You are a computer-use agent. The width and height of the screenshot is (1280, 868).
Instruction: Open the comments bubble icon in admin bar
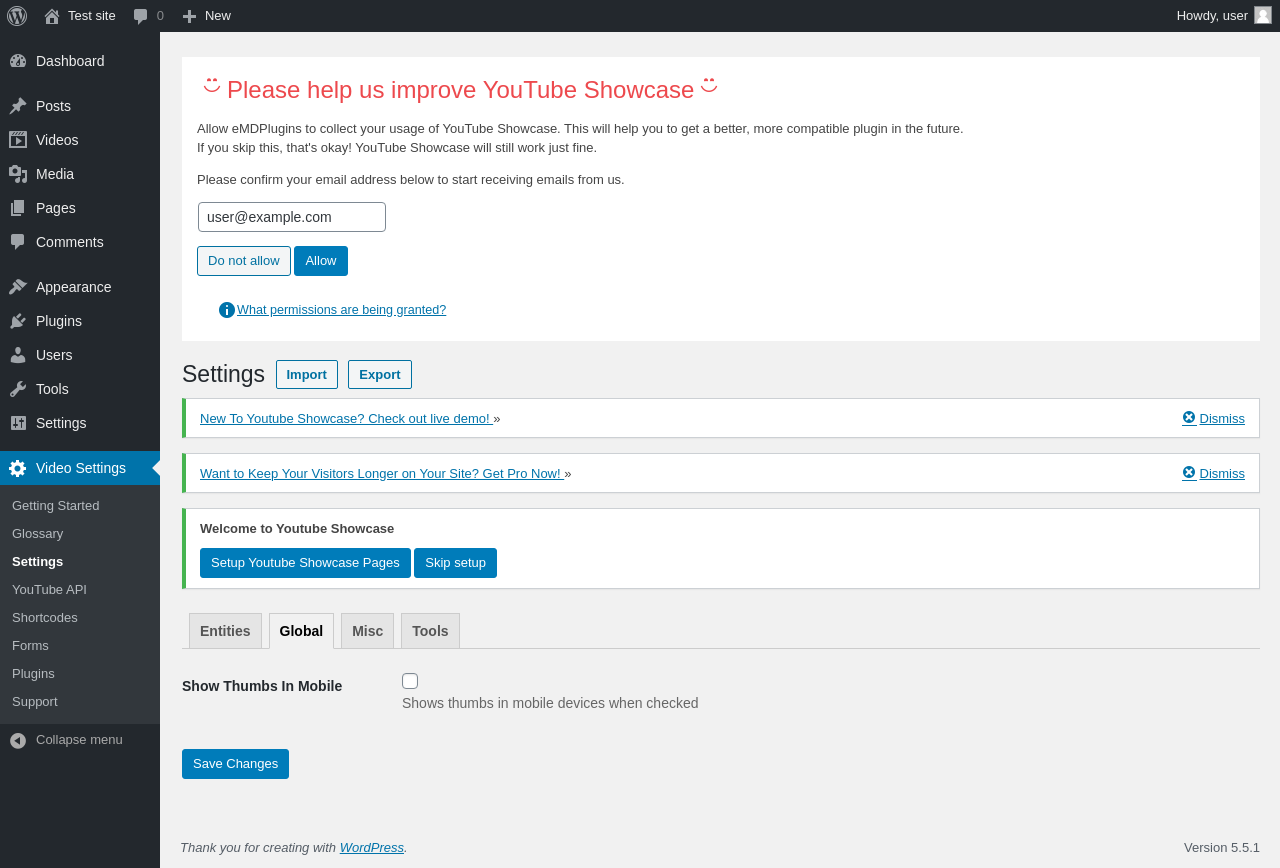[x=141, y=16]
